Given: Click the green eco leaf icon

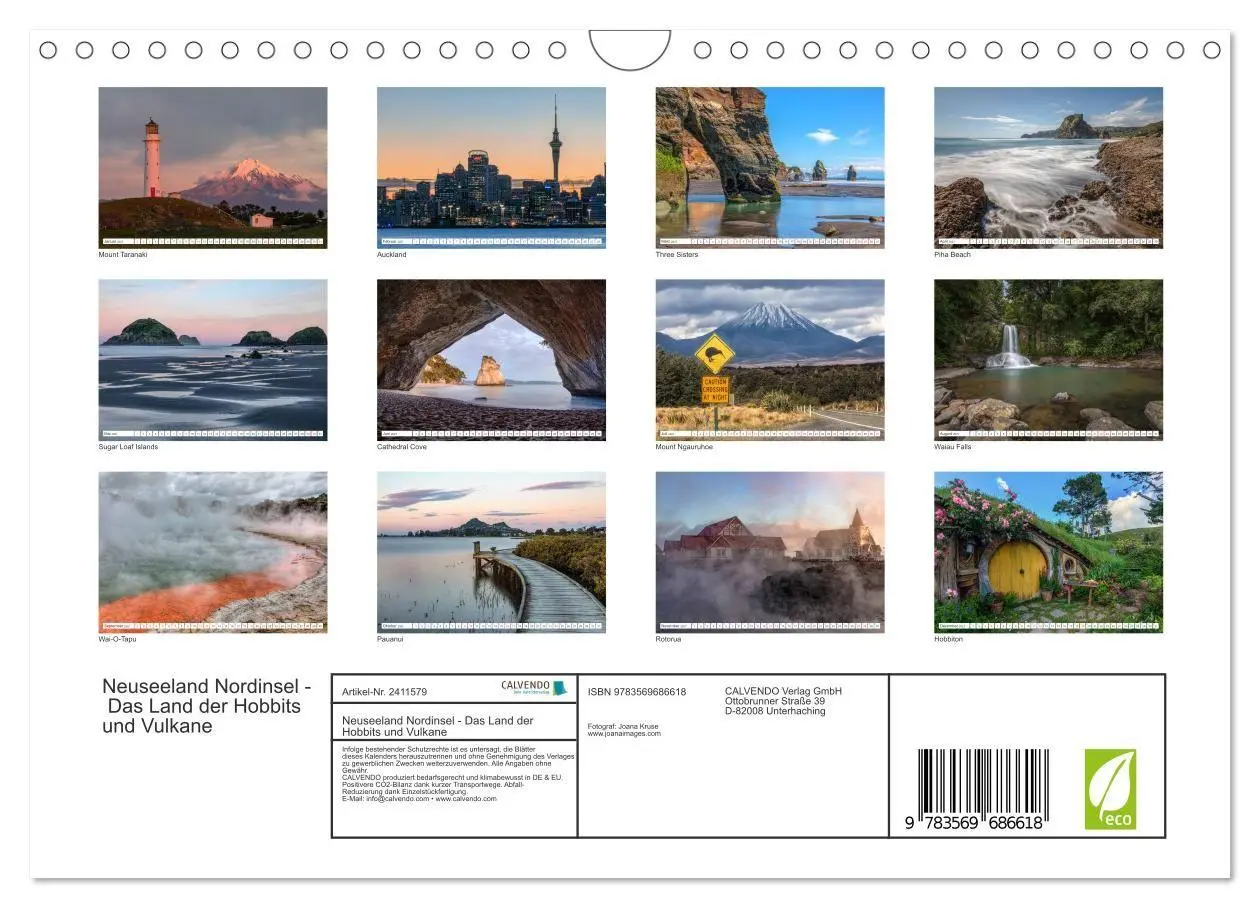Looking at the screenshot, I should tap(1111, 789).
